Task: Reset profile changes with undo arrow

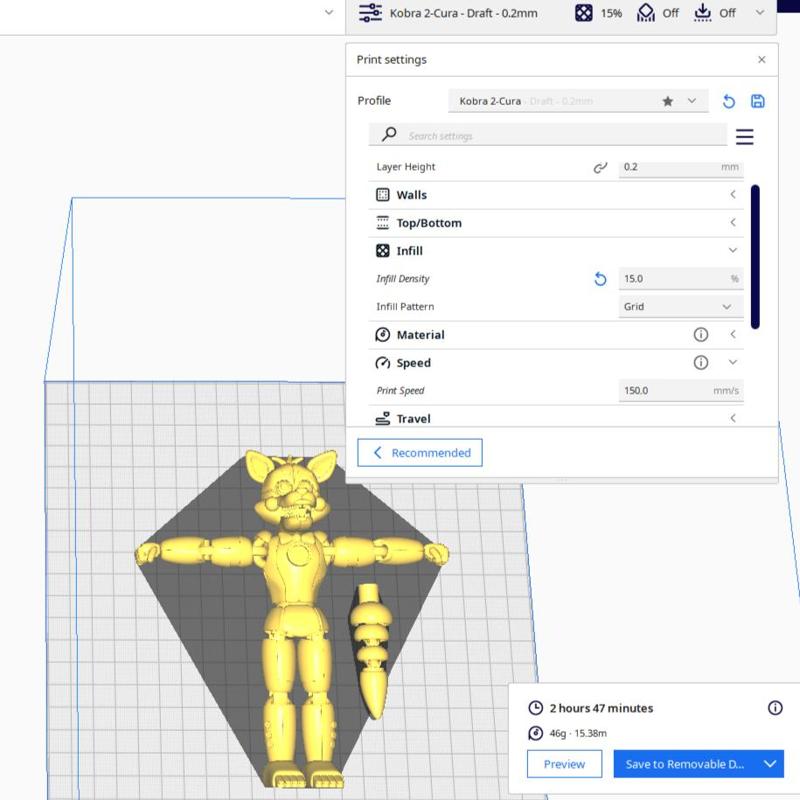Action: tap(729, 101)
